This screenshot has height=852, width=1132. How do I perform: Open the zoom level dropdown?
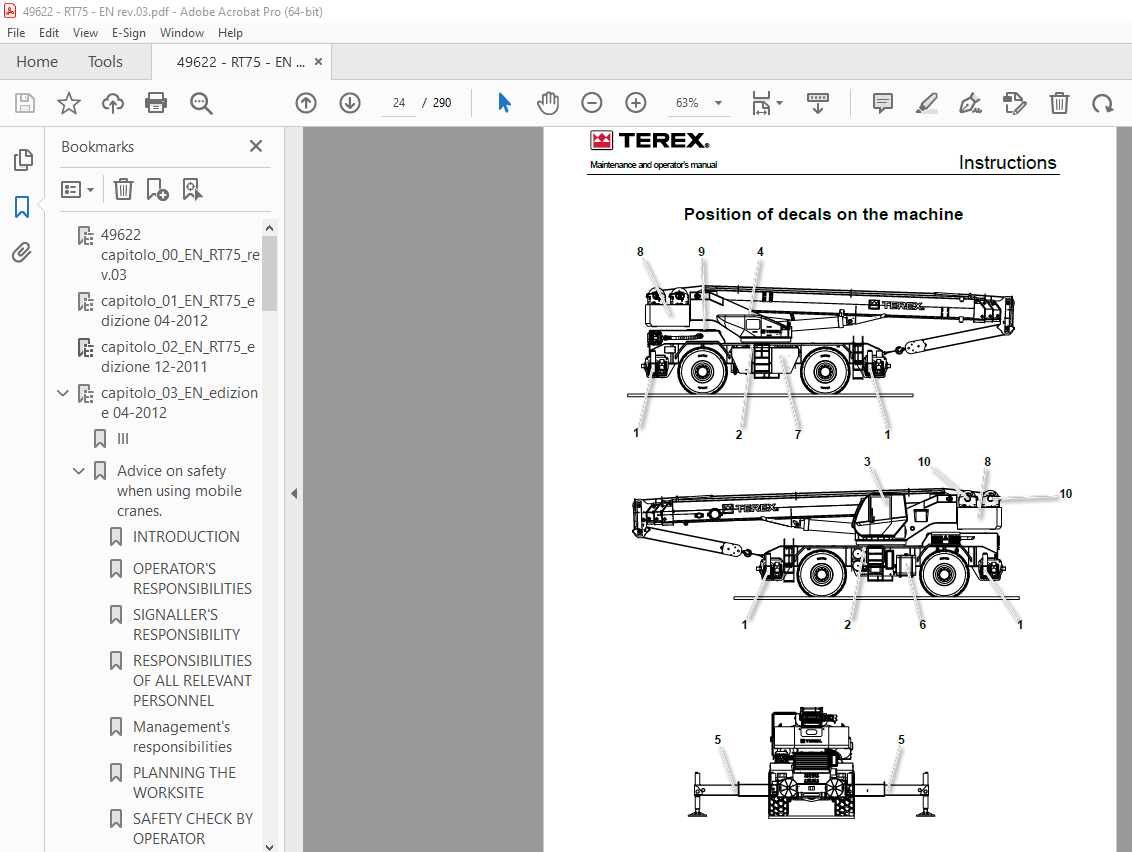[718, 103]
